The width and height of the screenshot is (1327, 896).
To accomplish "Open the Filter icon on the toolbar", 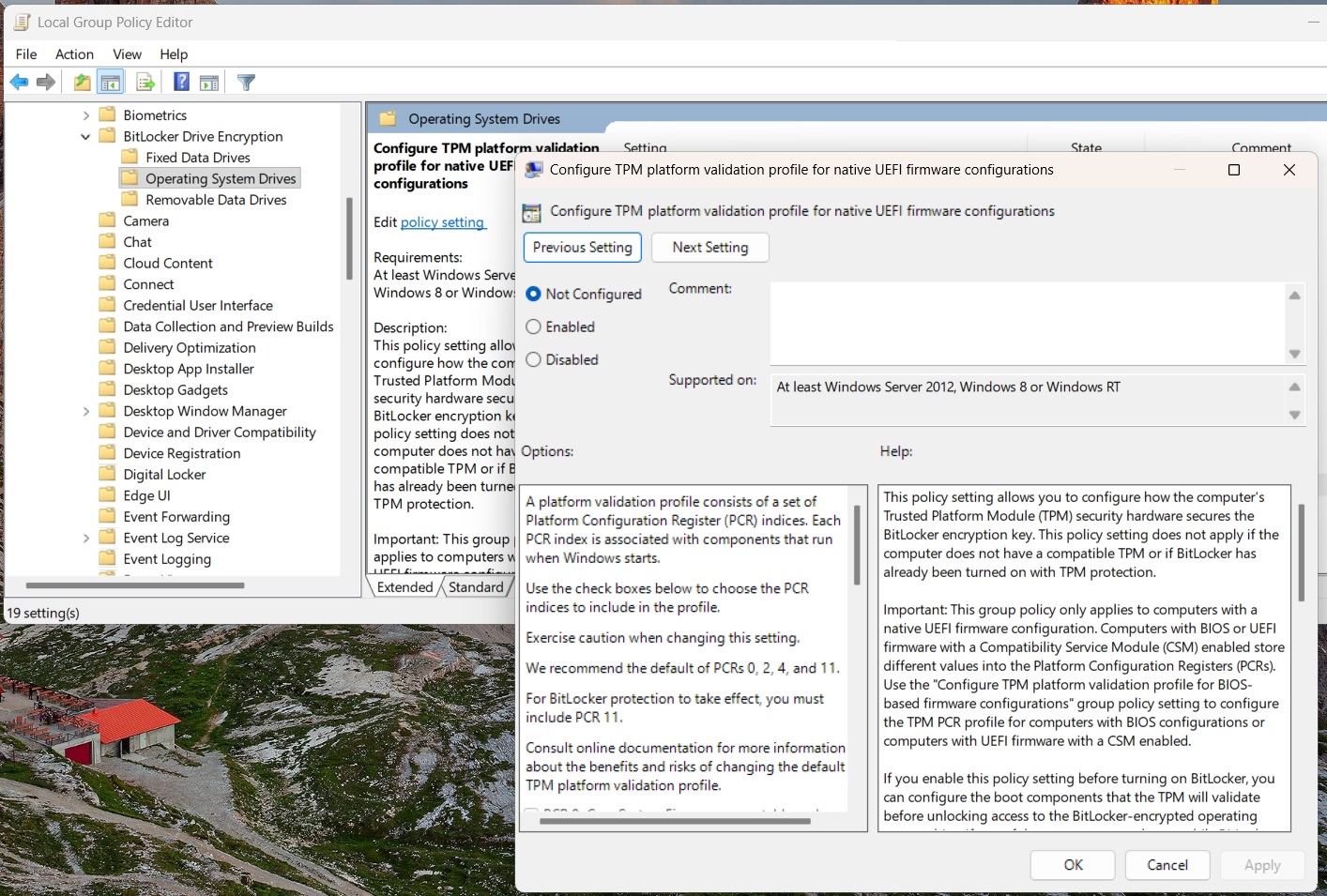I will (245, 82).
